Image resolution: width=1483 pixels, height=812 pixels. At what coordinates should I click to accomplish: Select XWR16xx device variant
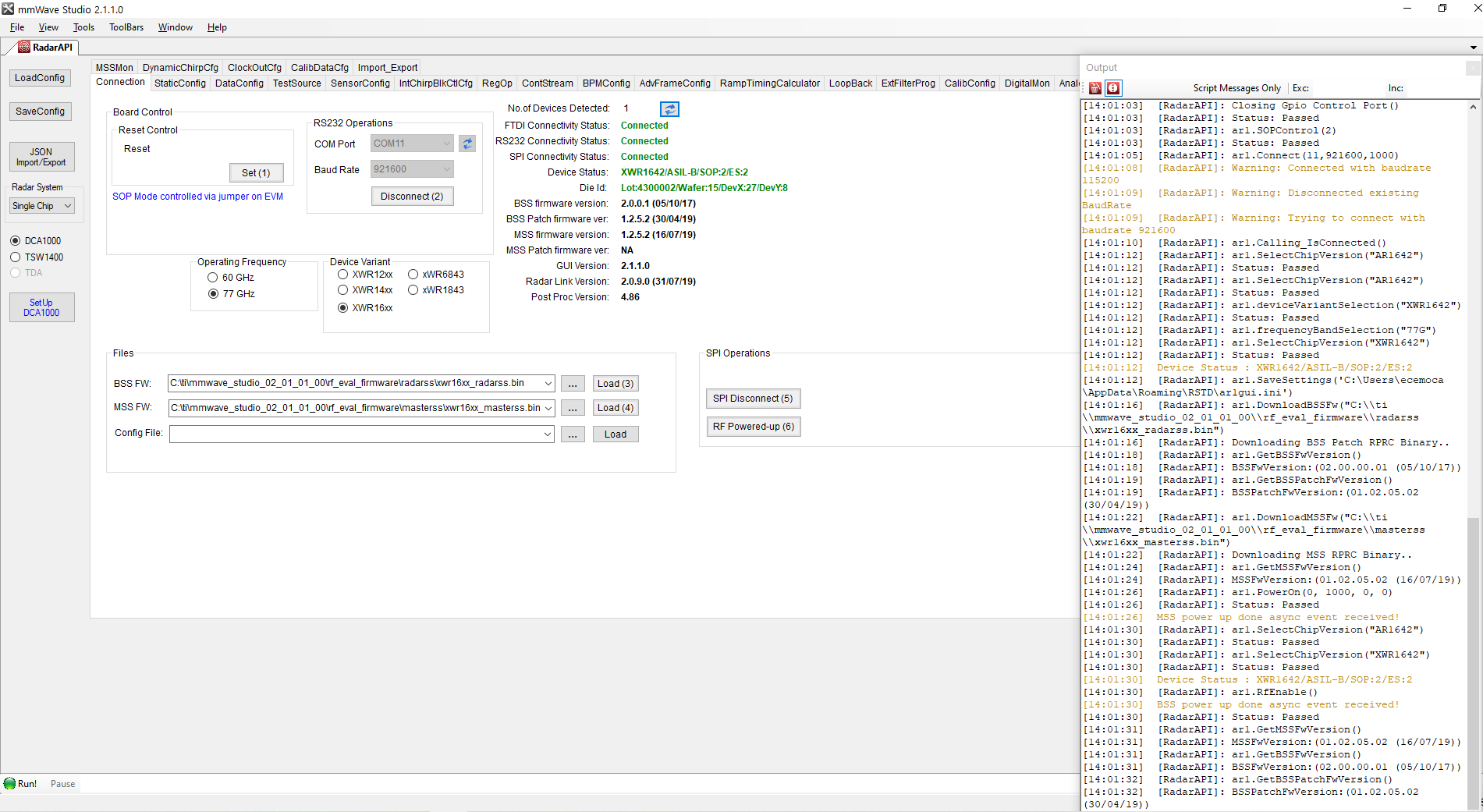coord(342,308)
